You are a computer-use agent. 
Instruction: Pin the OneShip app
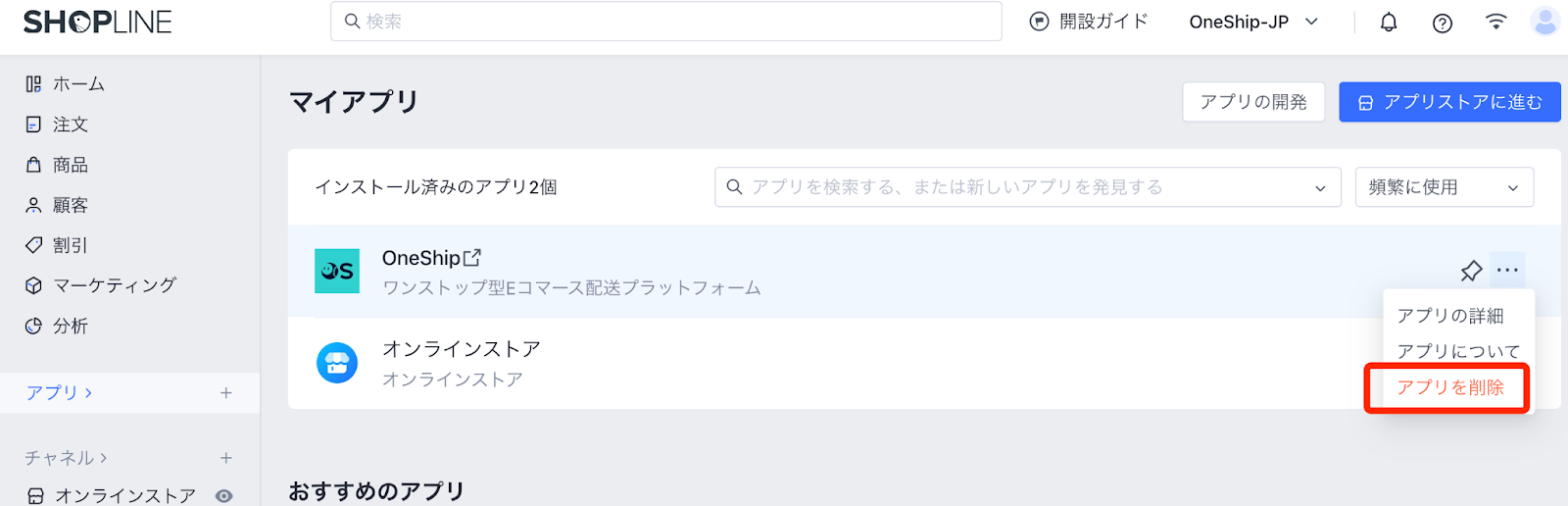1471,271
